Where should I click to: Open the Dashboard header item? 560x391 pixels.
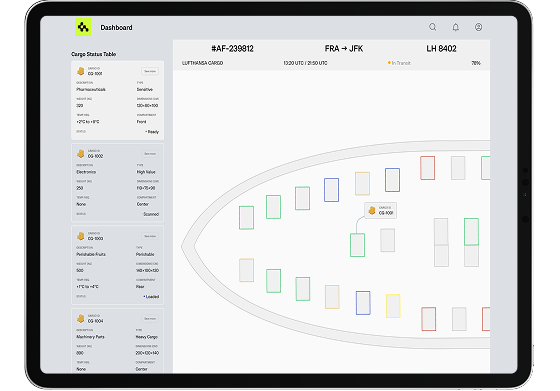(116, 27)
